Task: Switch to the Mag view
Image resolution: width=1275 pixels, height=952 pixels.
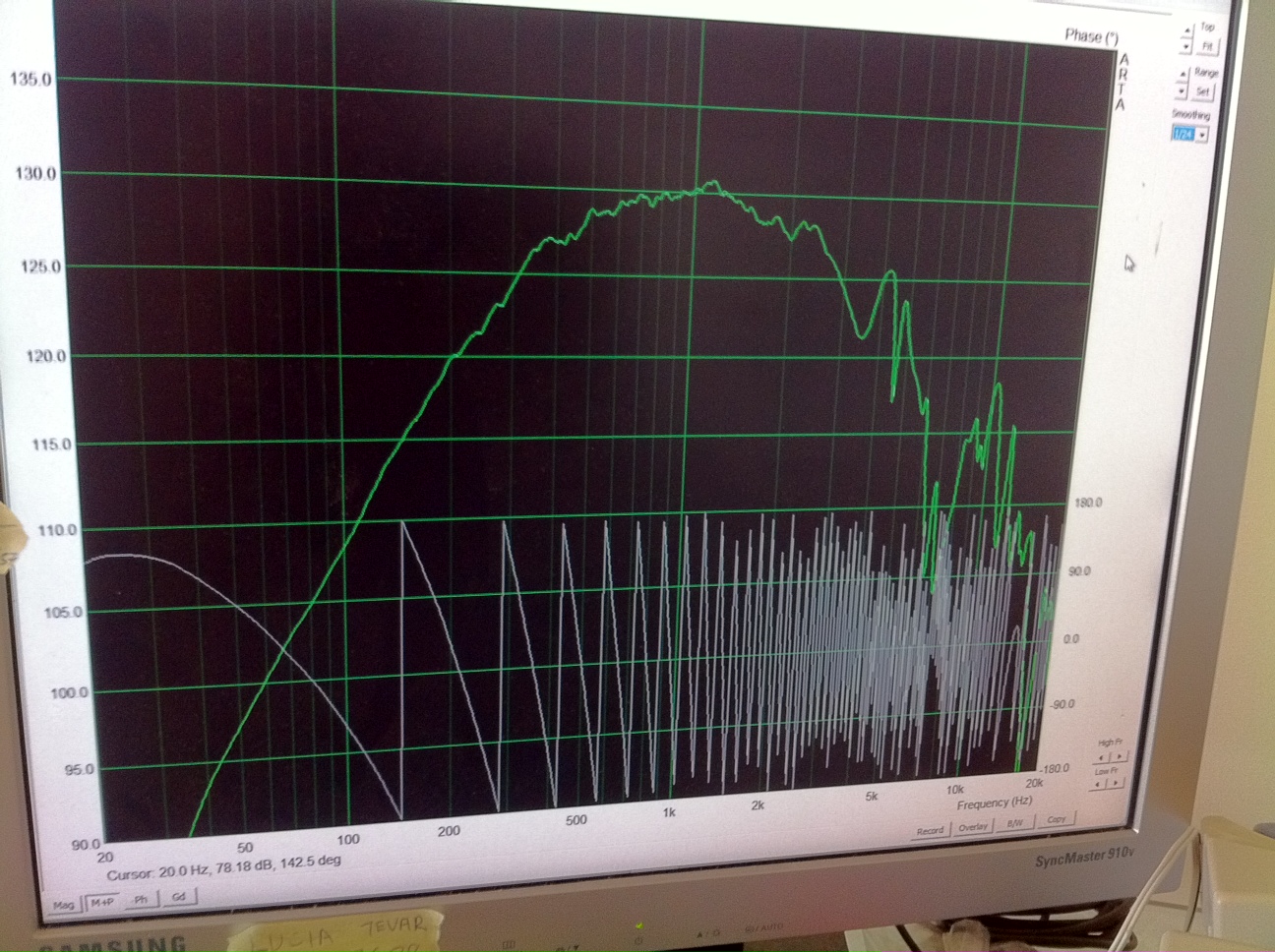Action: click(x=64, y=905)
